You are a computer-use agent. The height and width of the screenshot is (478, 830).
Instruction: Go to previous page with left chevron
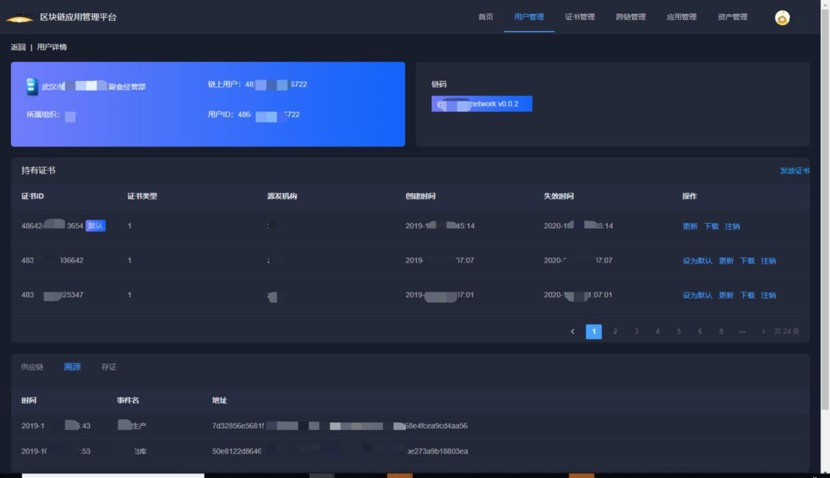pyautogui.click(x=573, y=332)
